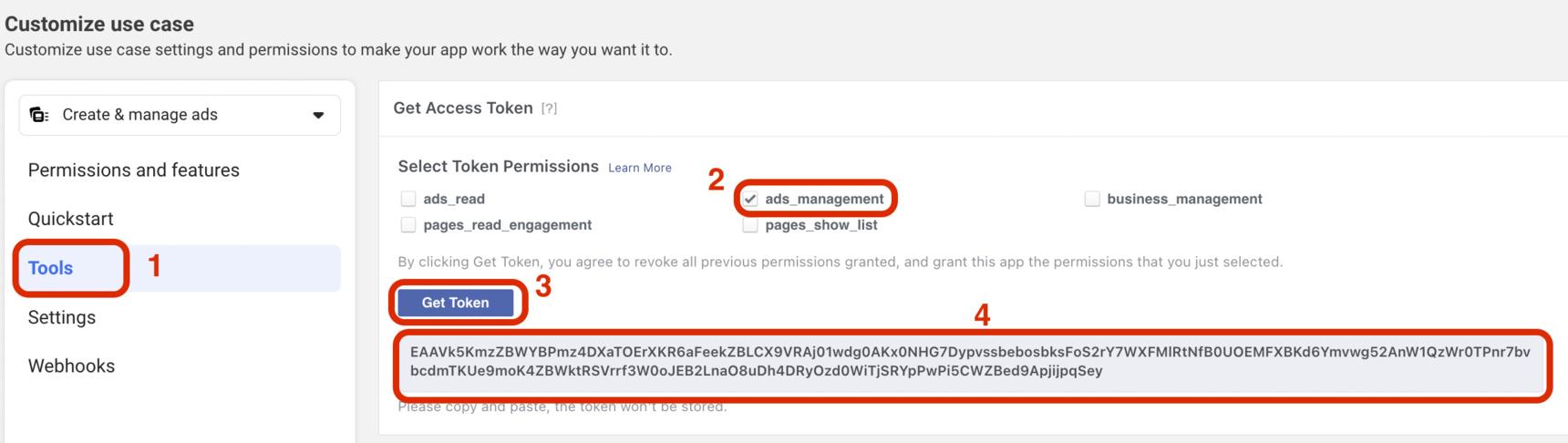Click the generated access token field
Screen dimensions: 1568x443
[972, 362]
